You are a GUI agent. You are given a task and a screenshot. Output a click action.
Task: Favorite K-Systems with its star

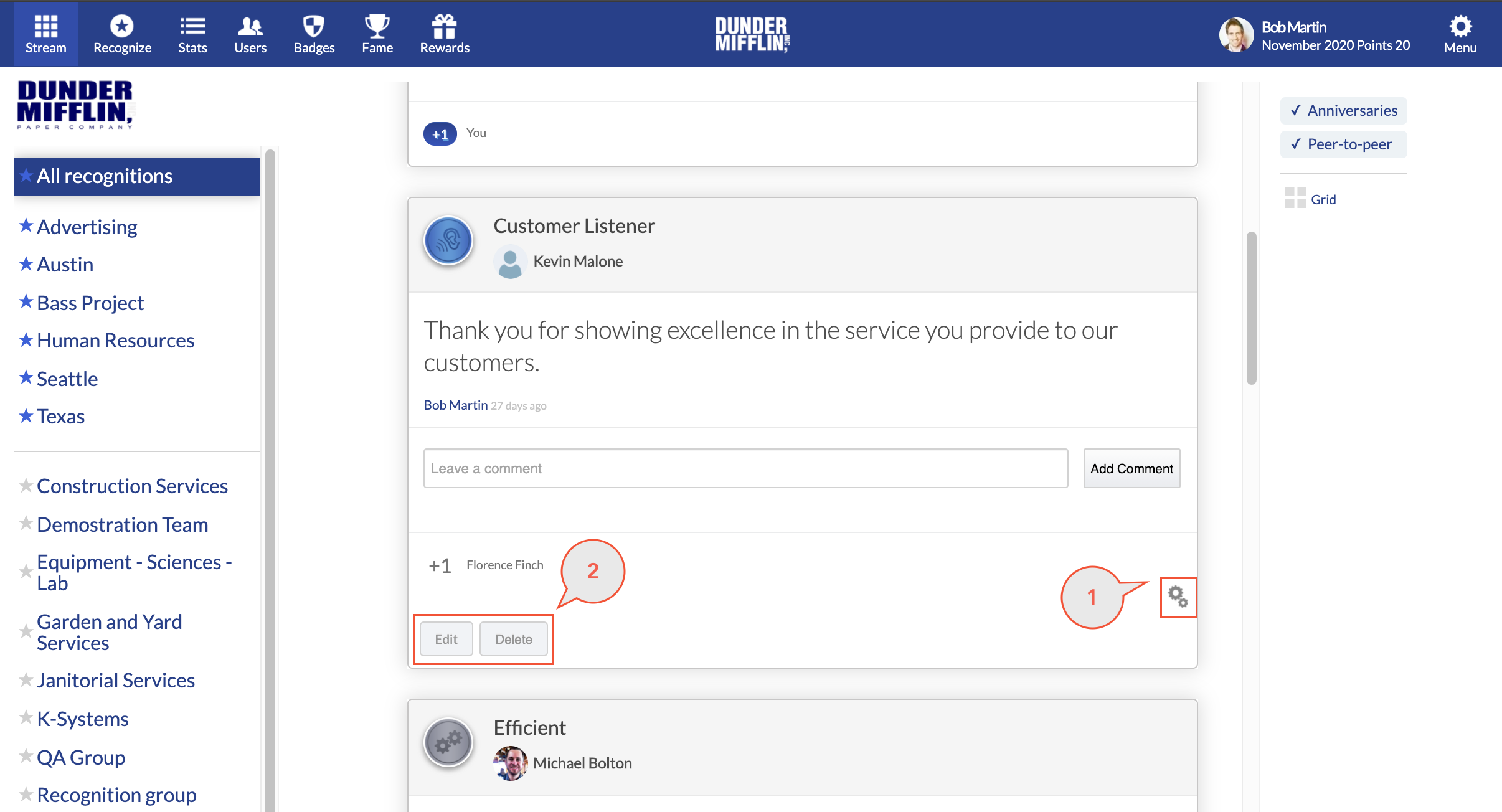26,718
